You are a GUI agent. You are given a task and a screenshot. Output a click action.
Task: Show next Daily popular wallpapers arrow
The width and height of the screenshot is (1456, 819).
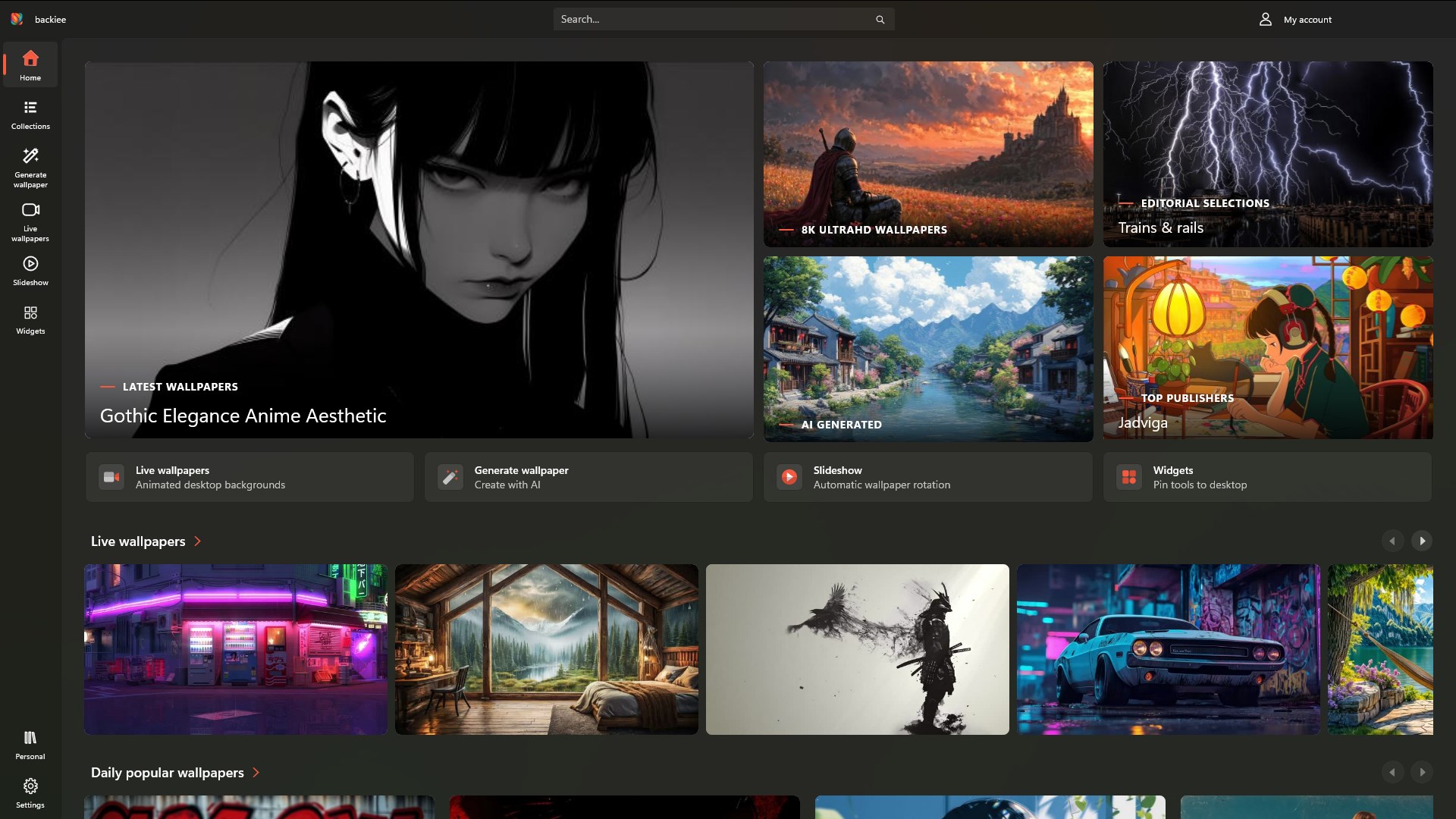[x=1422, y=772]
